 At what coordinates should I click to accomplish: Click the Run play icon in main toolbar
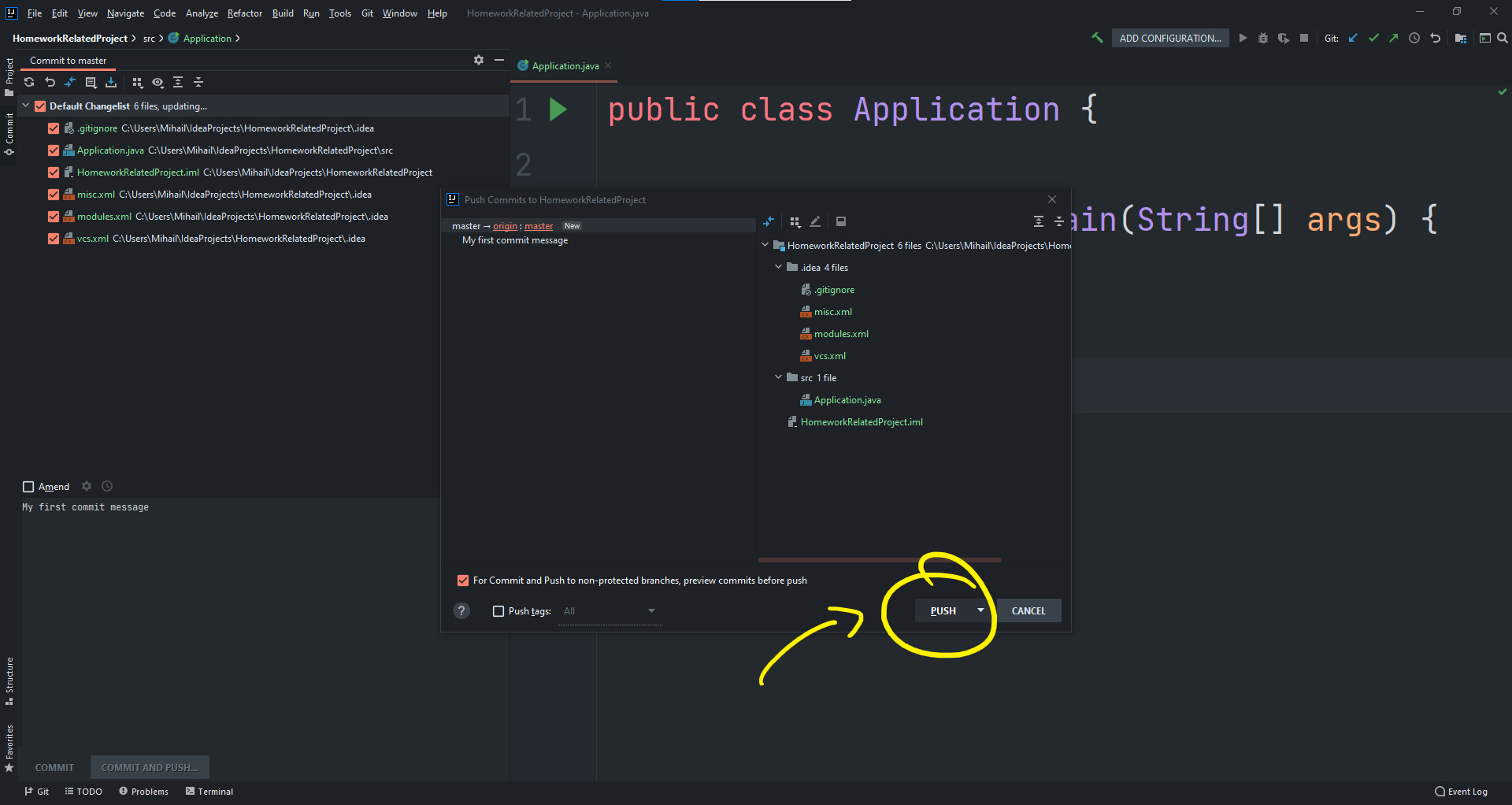tap(1243, 38)
